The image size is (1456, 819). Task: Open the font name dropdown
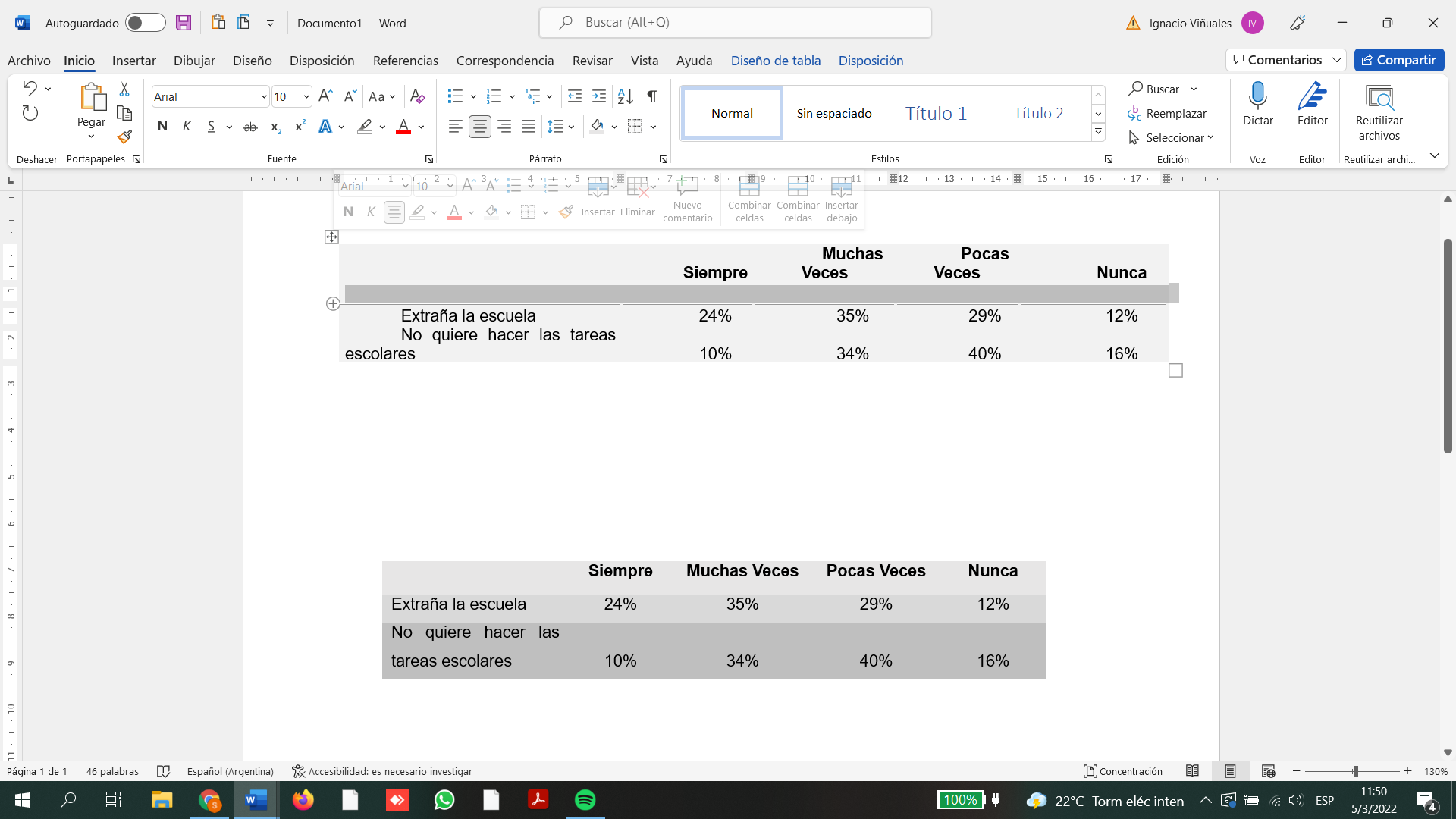coord(264,96)
